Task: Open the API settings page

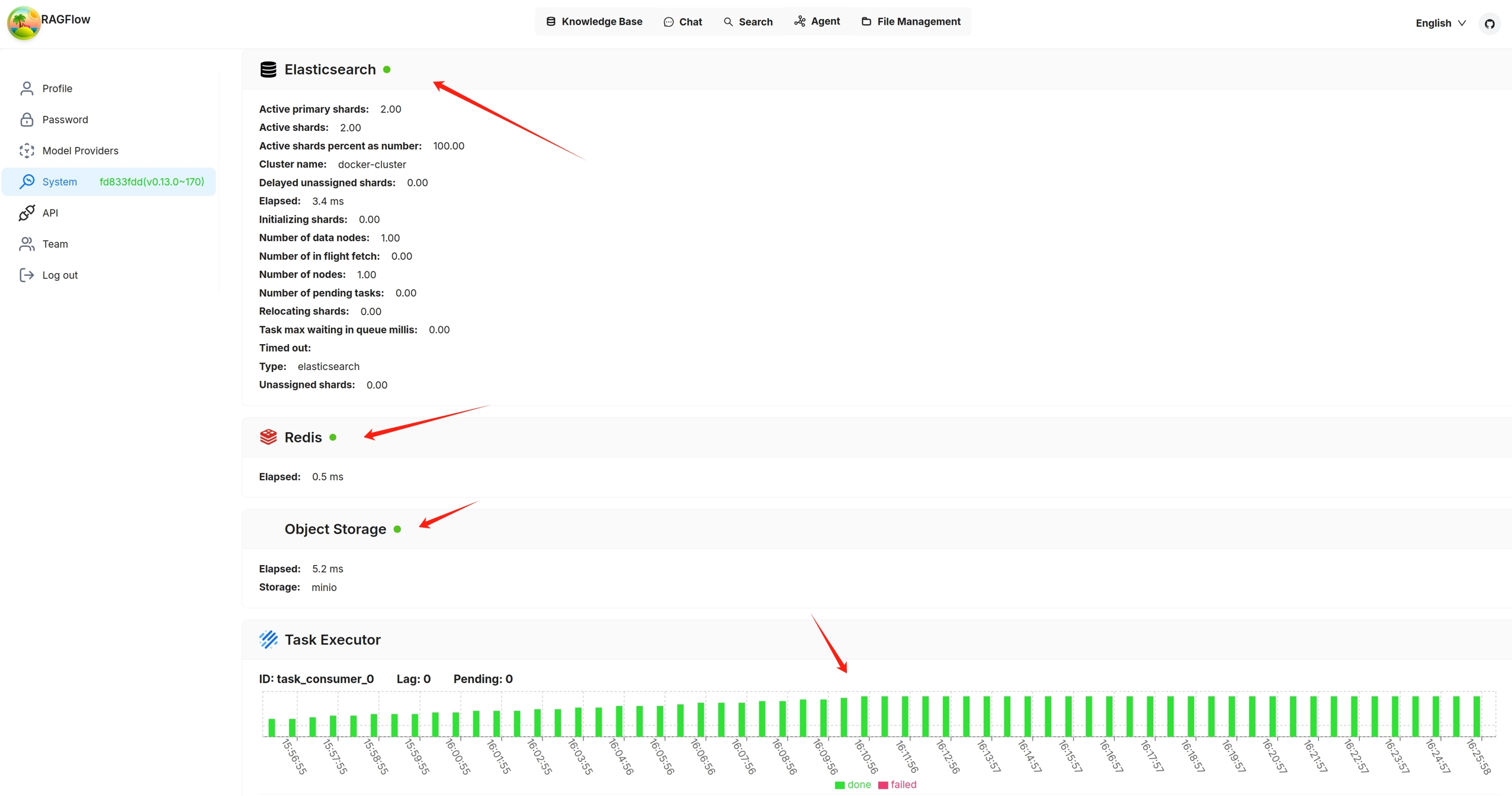Action: tap(109, 213)
